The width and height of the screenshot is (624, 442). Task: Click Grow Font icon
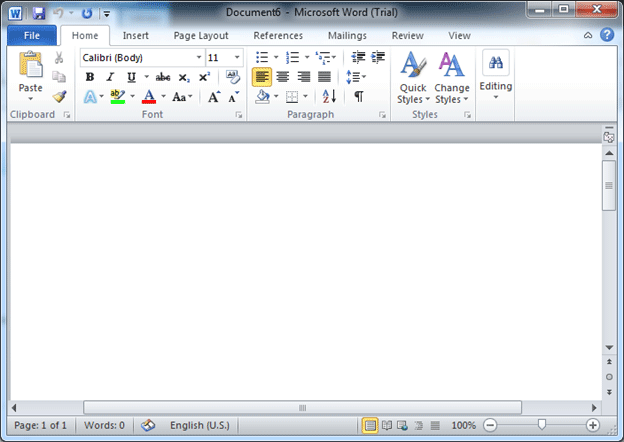click(214, 97)
